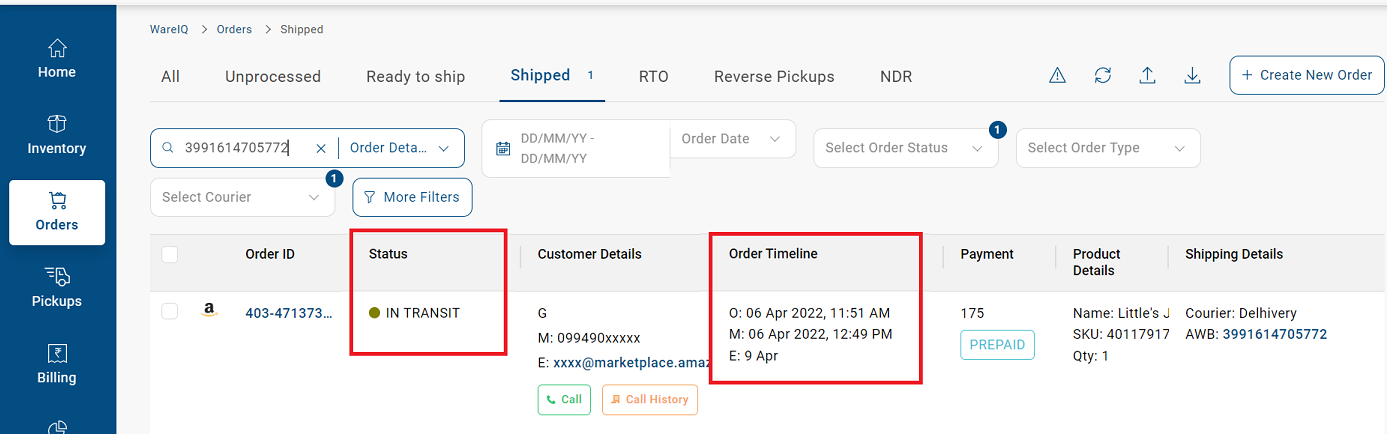This screenshot has height=434, width=1387.
Task: Click the upload arrow icon
Action: 1147,75
